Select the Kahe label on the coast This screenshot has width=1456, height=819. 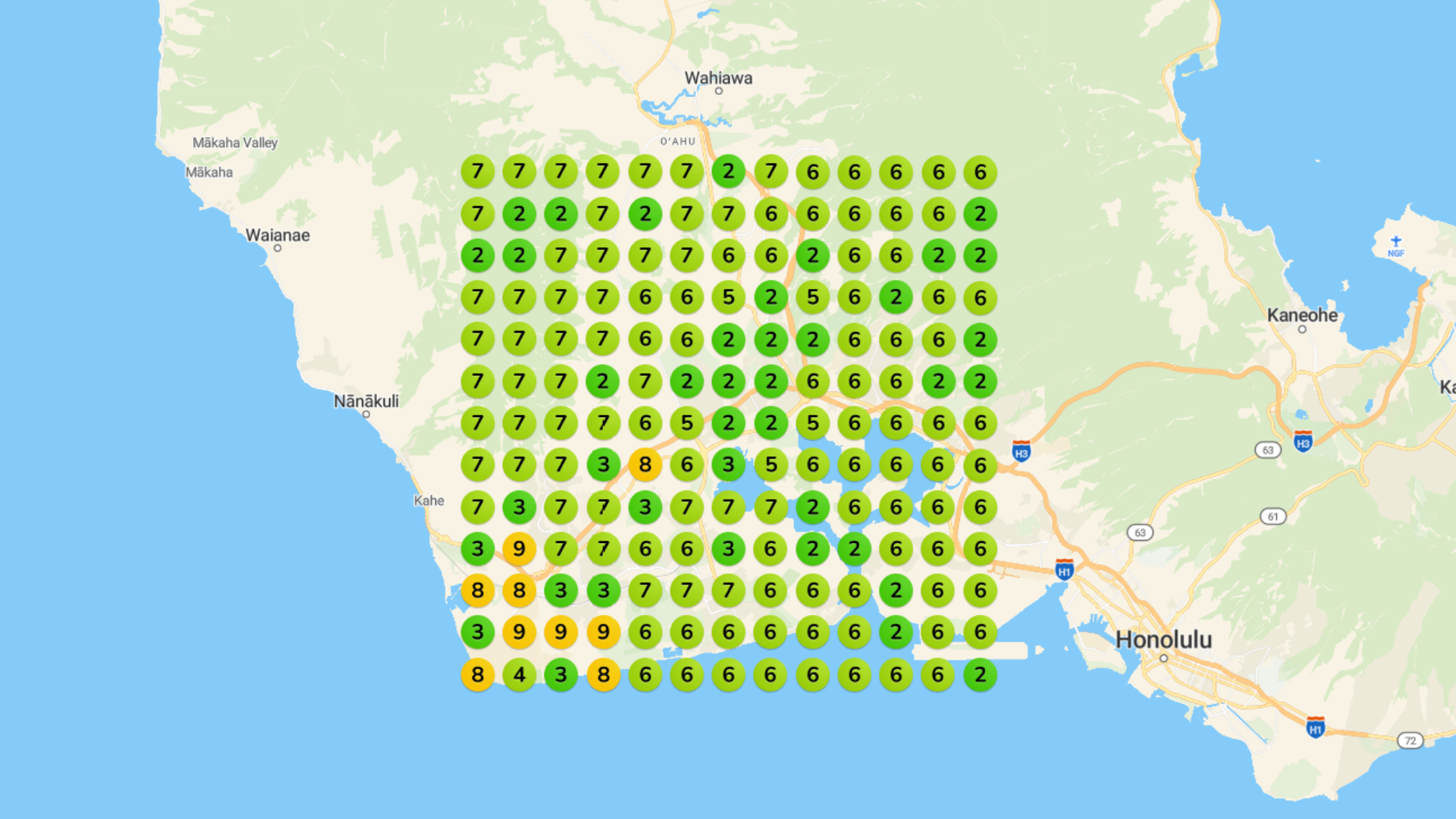pyautogui.click(x=429, y=500)
